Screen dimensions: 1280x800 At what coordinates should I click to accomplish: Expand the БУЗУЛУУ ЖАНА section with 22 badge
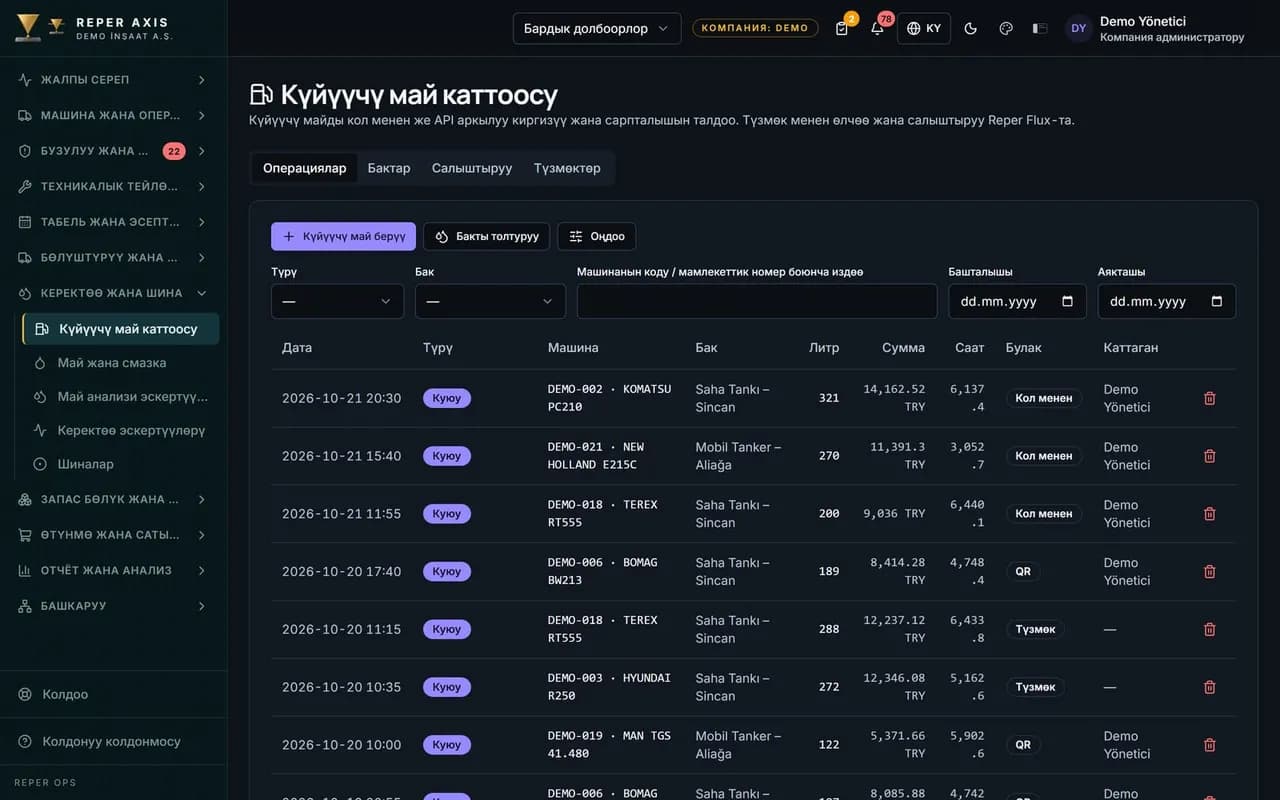point(113,151)
